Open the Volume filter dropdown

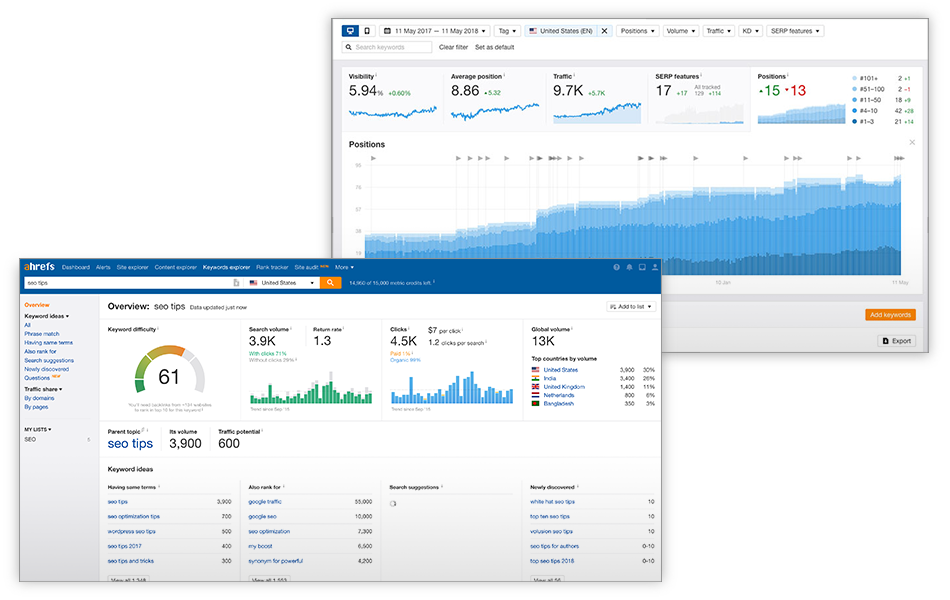pyautogui.click(x=680, y=31)
